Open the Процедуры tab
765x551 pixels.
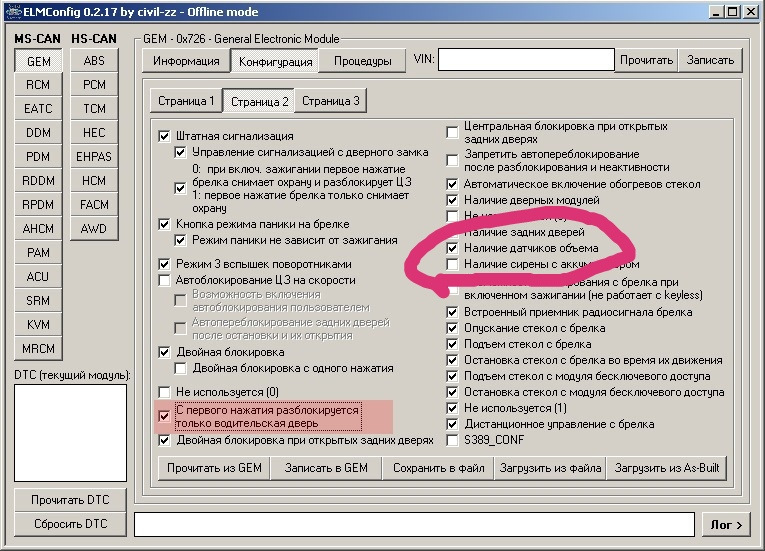click(x=362, y=61)
